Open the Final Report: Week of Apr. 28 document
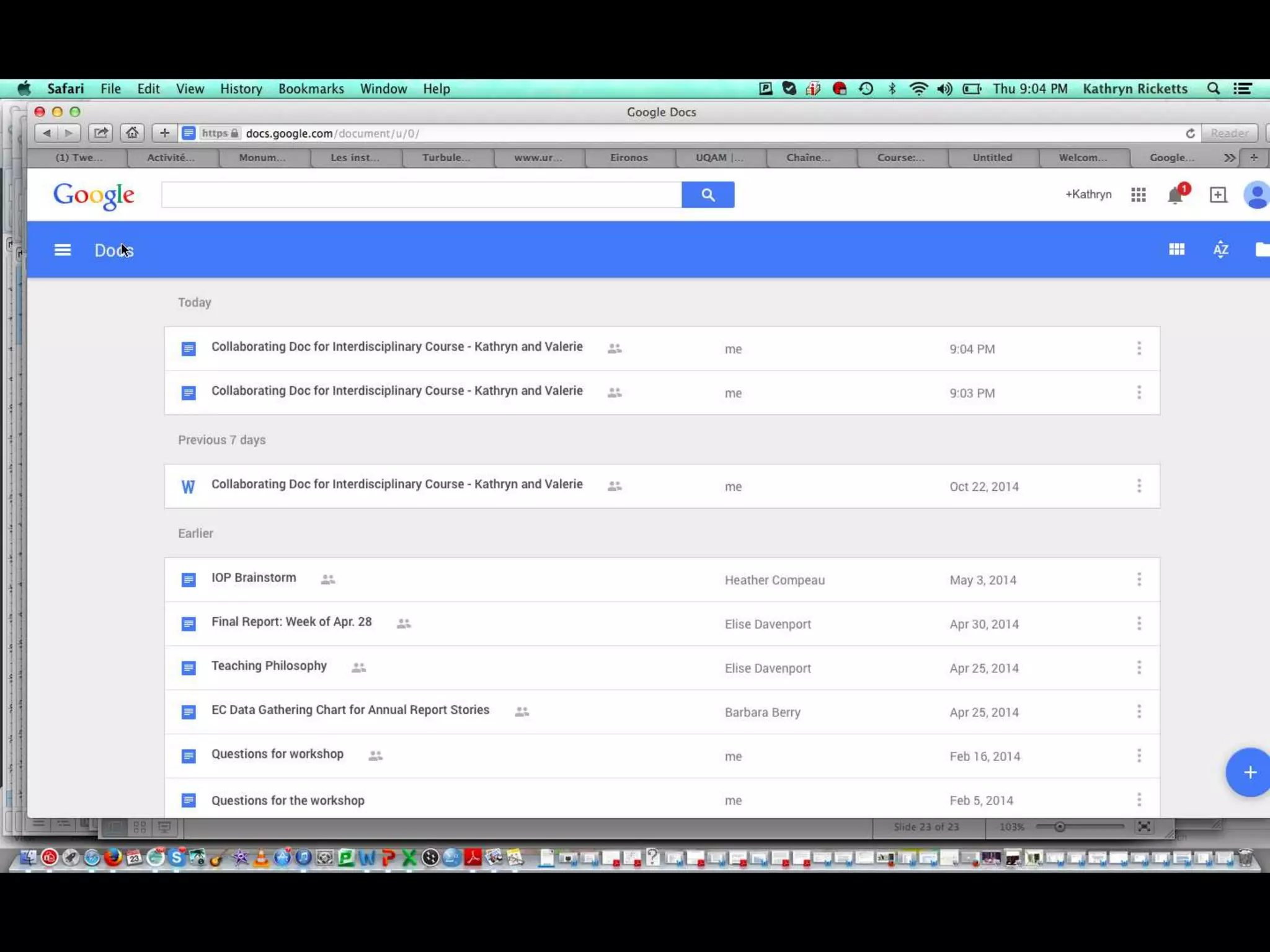This screenshot has height=952, width=1270. tap(291, 622)
